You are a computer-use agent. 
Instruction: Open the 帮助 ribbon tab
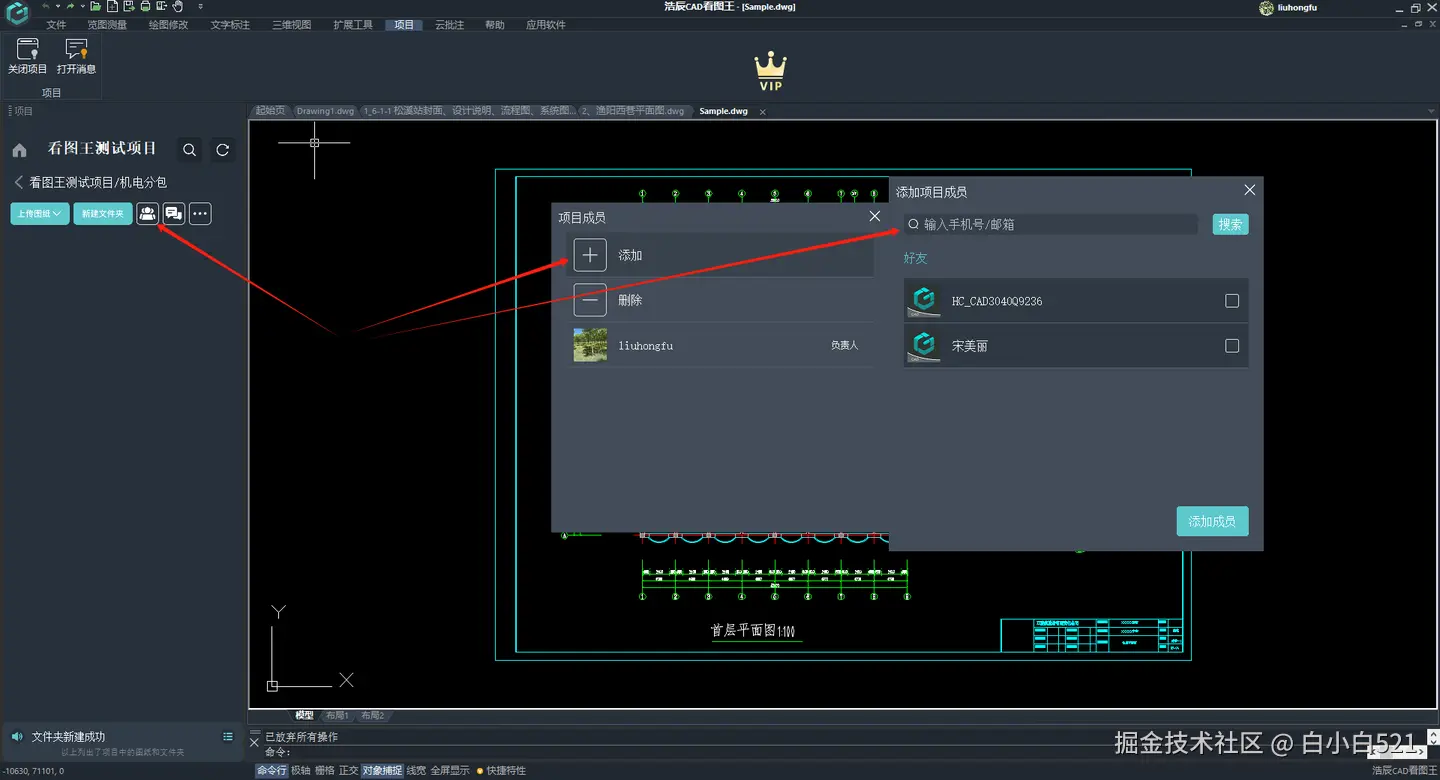(495, 25)
